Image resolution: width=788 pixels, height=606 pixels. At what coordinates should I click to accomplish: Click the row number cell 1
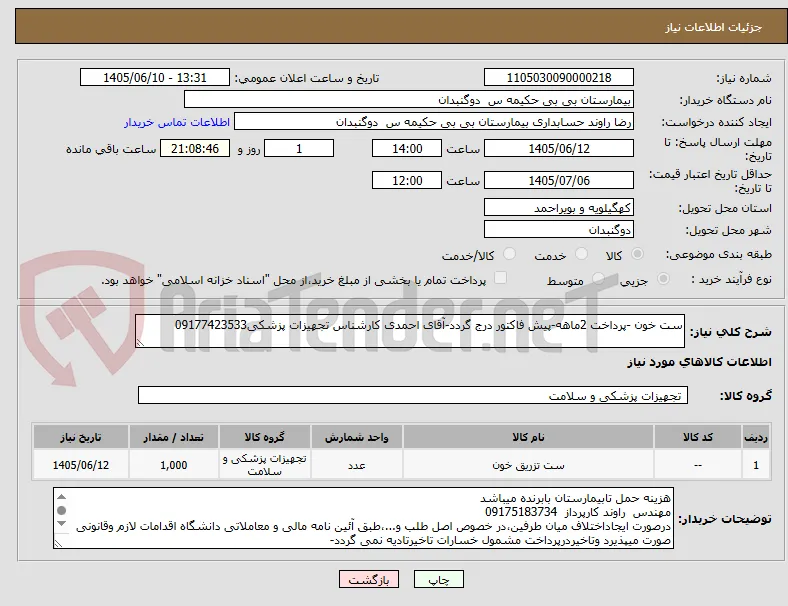(755, 465)
